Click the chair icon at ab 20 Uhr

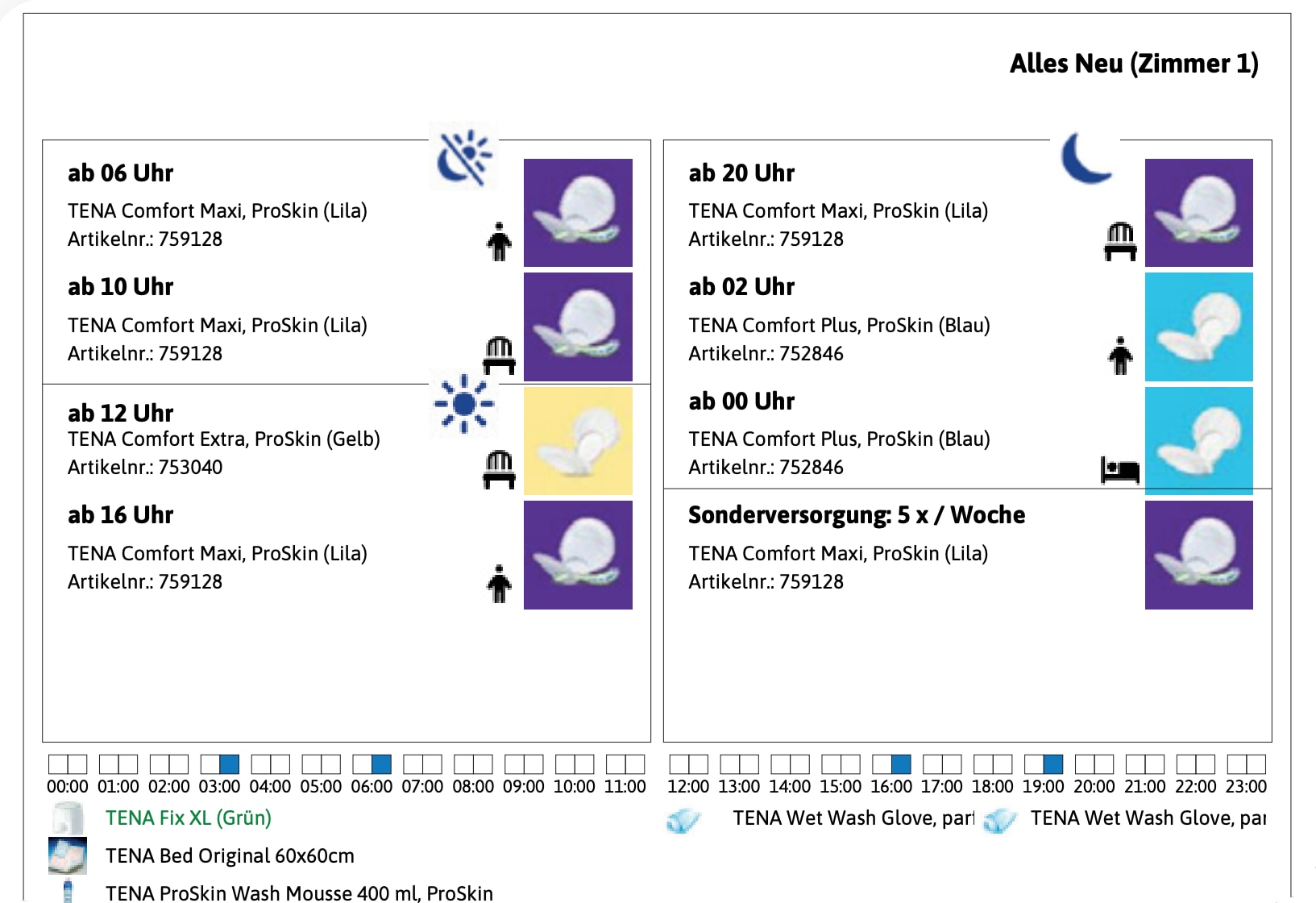(1119, 241)
